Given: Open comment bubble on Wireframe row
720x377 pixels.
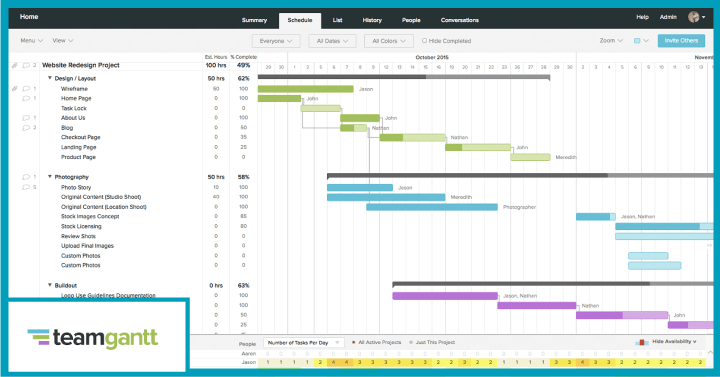Looking at the screenshot, I should coord(26,89).
